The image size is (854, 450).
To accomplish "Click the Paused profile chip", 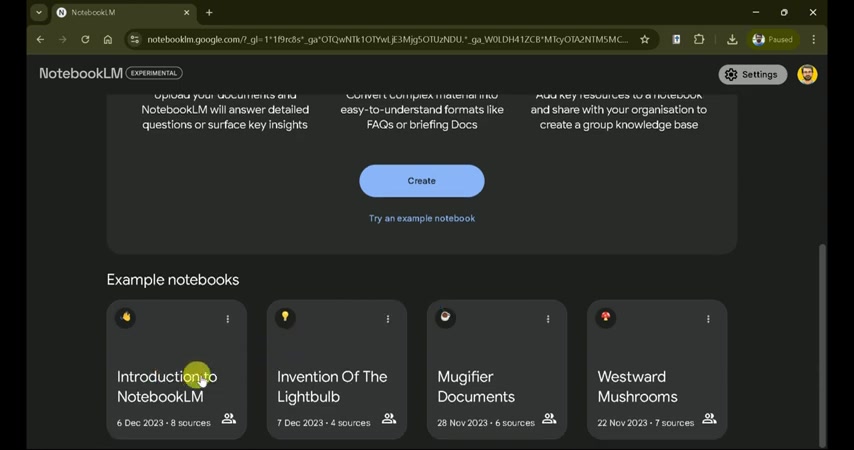I will point(772,39).
